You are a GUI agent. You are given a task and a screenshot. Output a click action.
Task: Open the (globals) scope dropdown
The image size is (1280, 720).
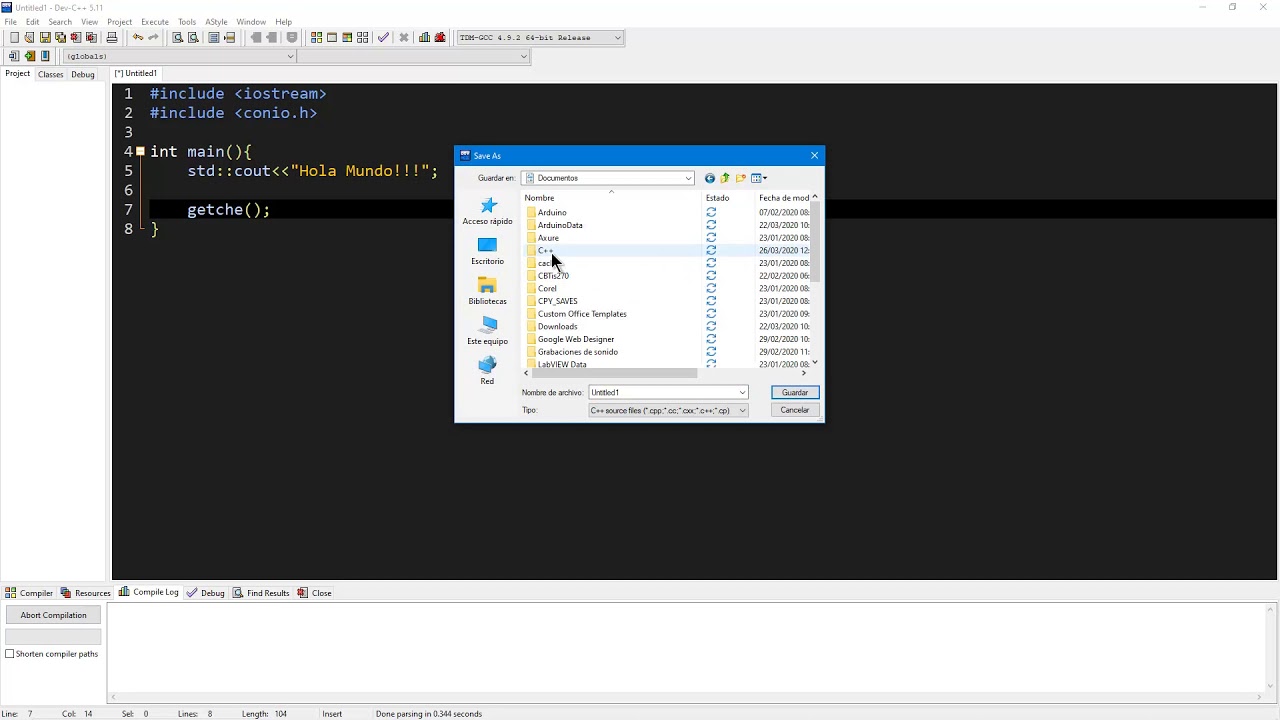(x=290, y=57)
